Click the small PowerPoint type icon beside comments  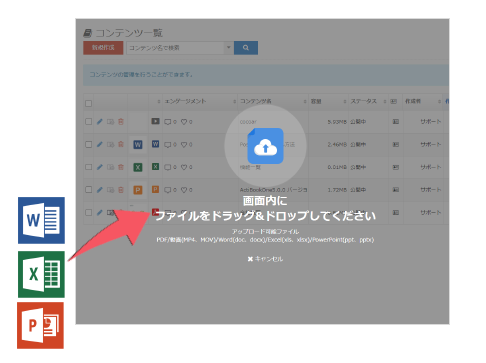[x=155, y=189]
